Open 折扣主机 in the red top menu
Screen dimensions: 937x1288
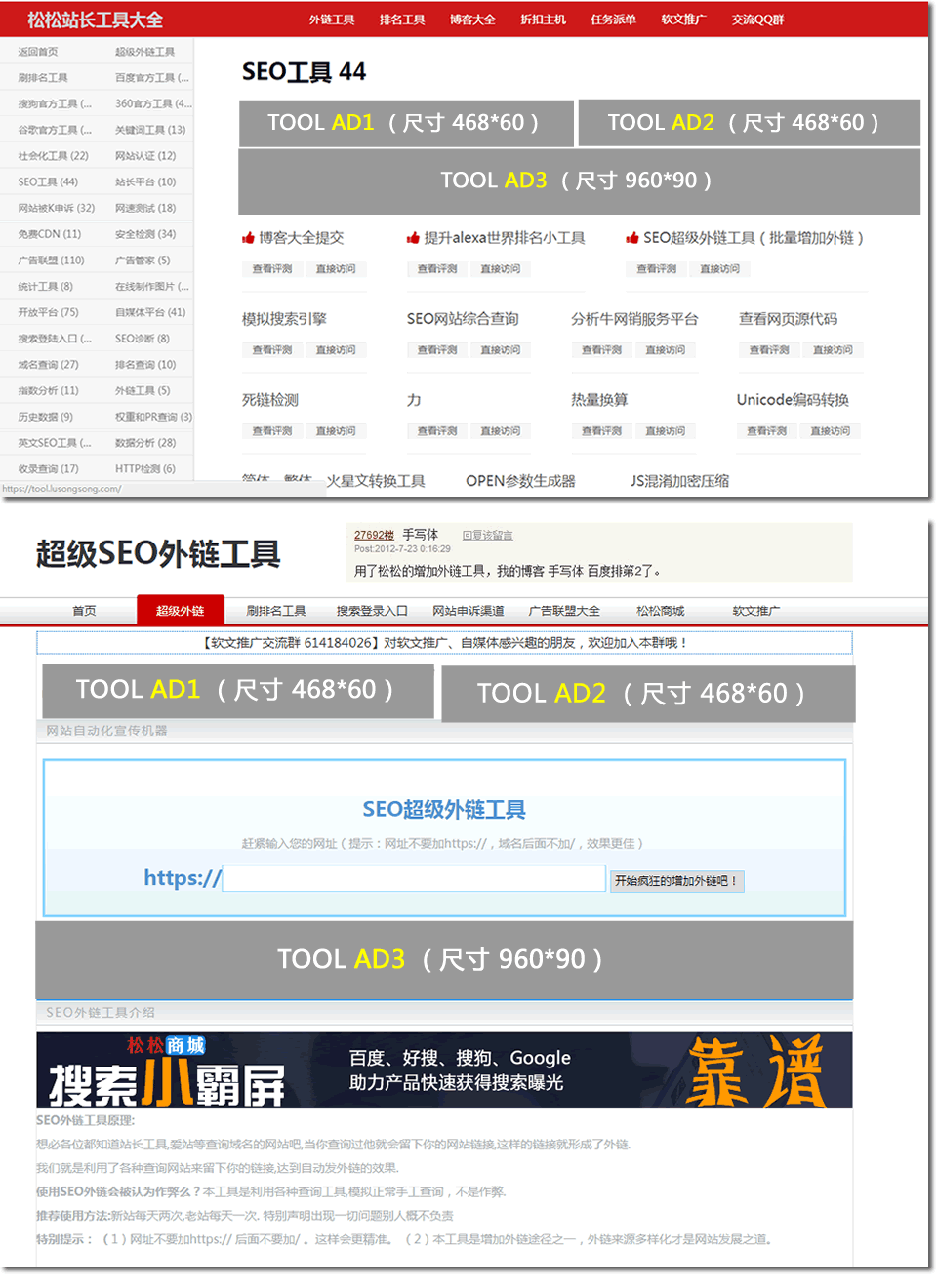(x=543, y=20)
